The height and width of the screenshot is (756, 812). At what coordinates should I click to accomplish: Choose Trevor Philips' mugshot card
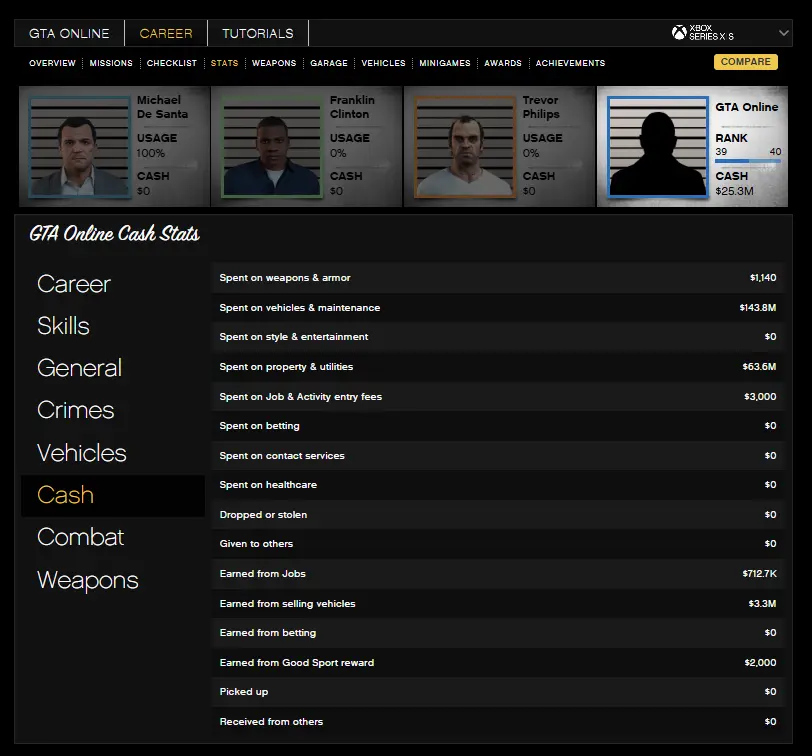(464, 146)
